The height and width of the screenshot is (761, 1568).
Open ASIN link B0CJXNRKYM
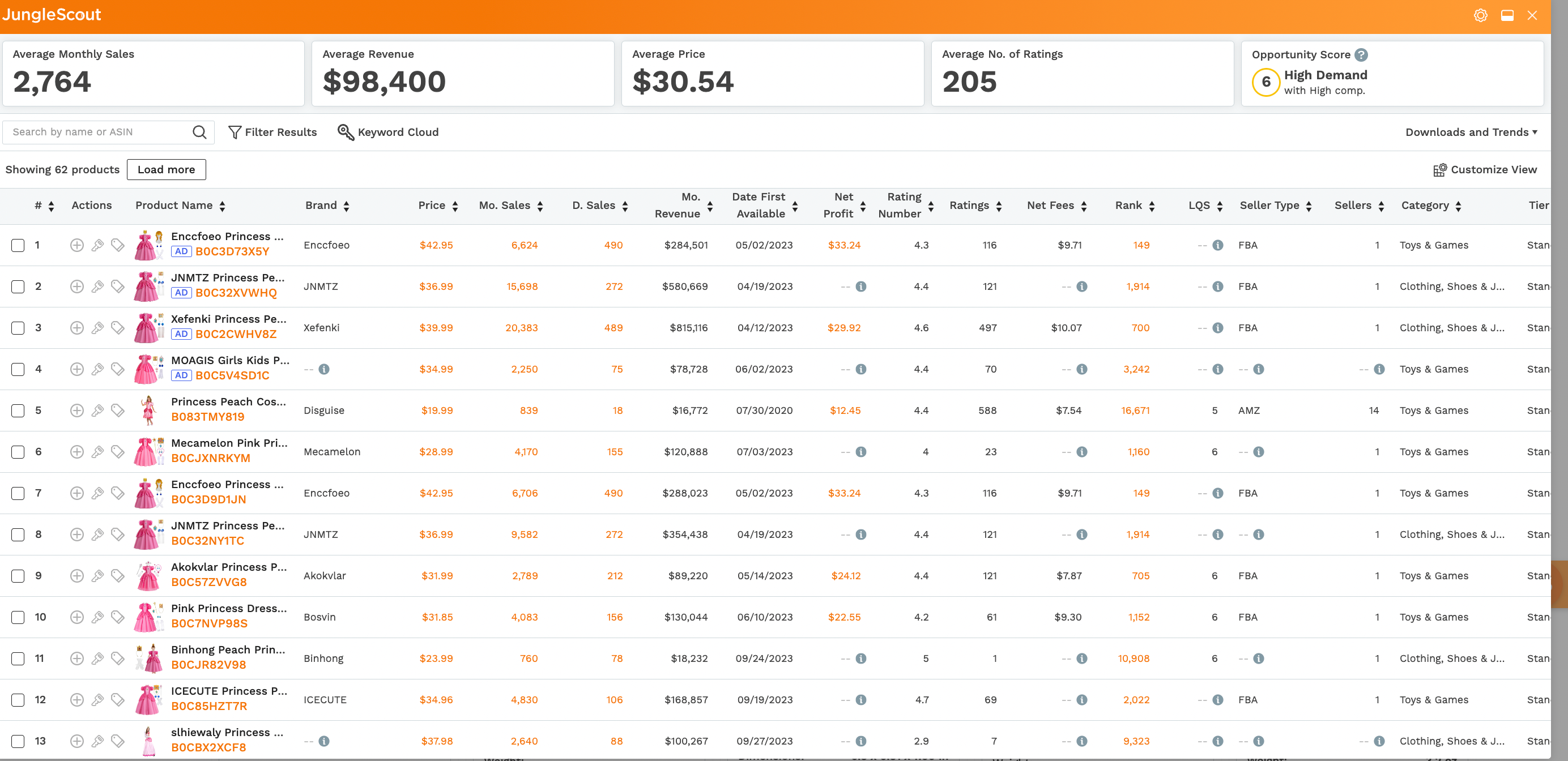(211, 459)
